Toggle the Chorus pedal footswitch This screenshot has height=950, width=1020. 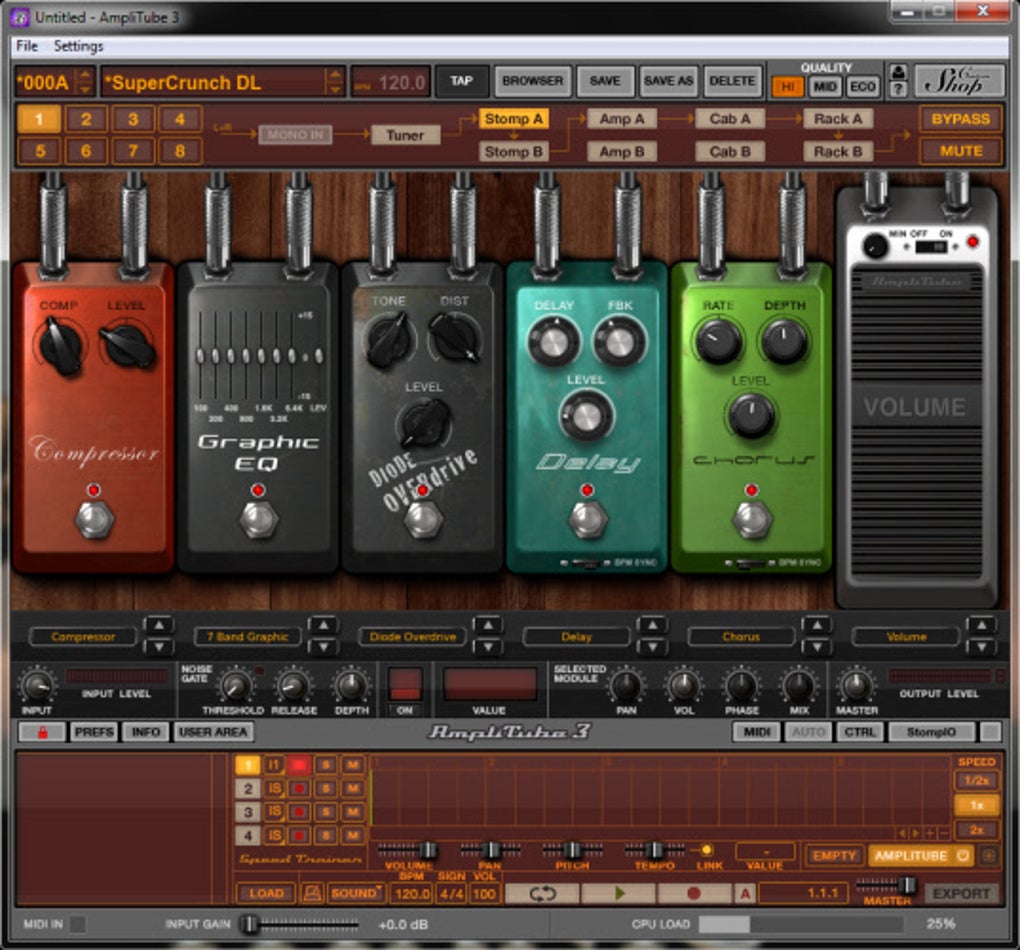point(753,519)
